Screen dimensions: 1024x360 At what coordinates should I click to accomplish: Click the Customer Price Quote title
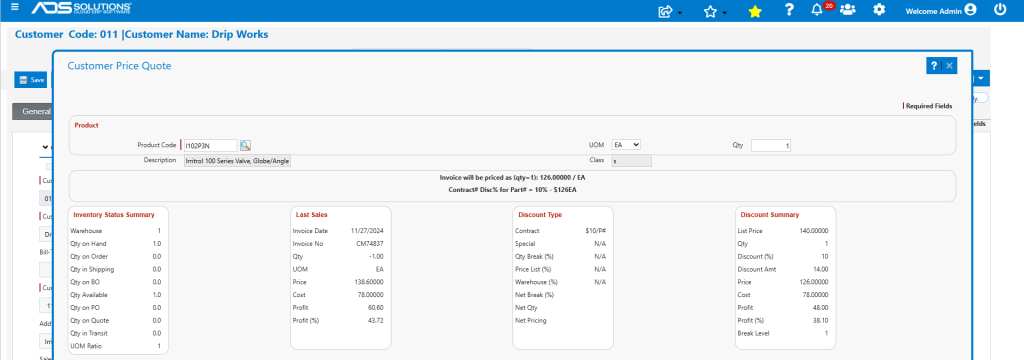(x=120, y=65)
